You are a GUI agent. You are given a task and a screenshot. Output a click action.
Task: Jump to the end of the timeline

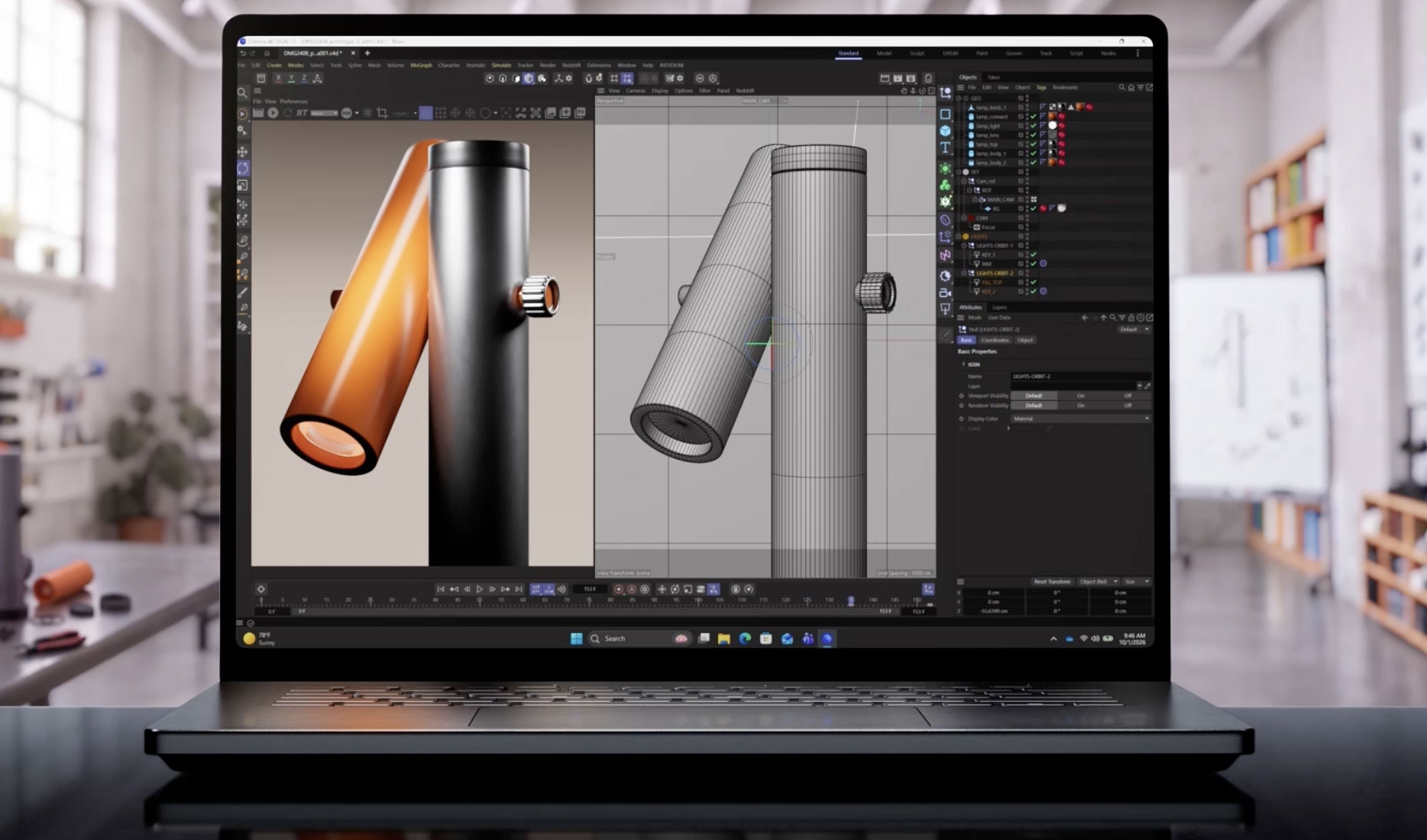(x=519, y=590)
